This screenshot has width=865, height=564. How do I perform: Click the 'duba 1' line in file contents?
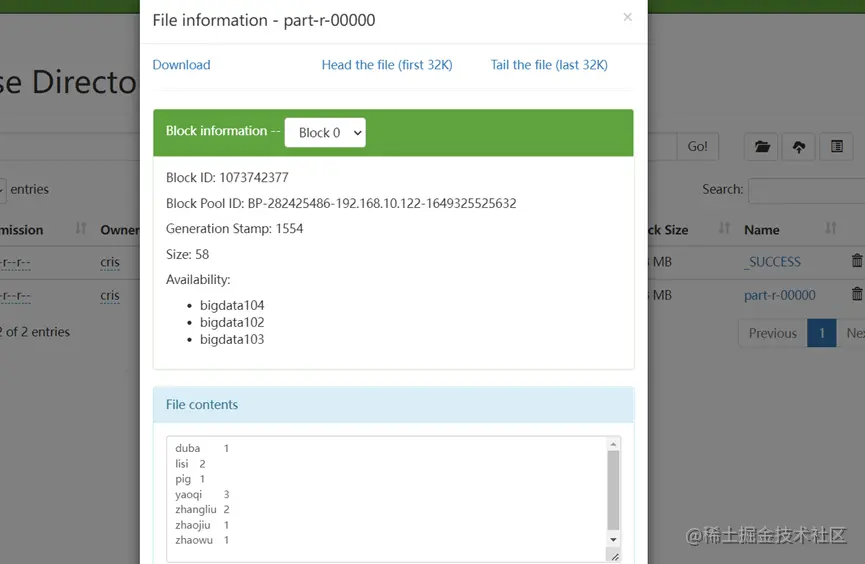(202, 448)
